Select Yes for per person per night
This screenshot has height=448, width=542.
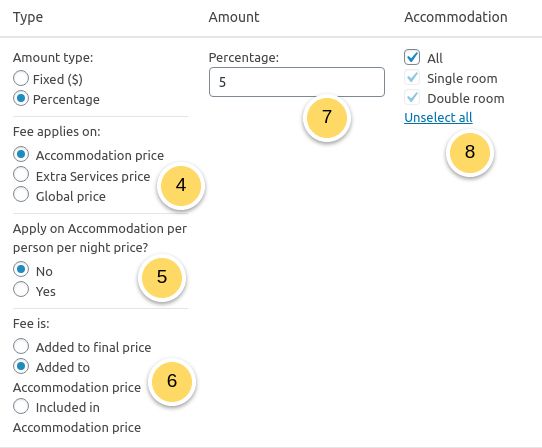point(21,289)
